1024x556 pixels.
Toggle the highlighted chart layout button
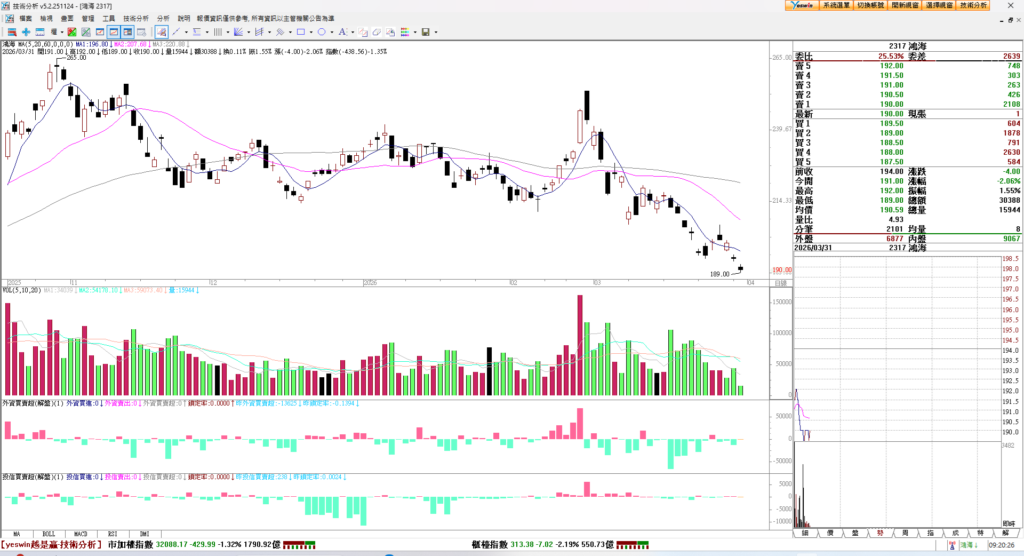(114, 32)
